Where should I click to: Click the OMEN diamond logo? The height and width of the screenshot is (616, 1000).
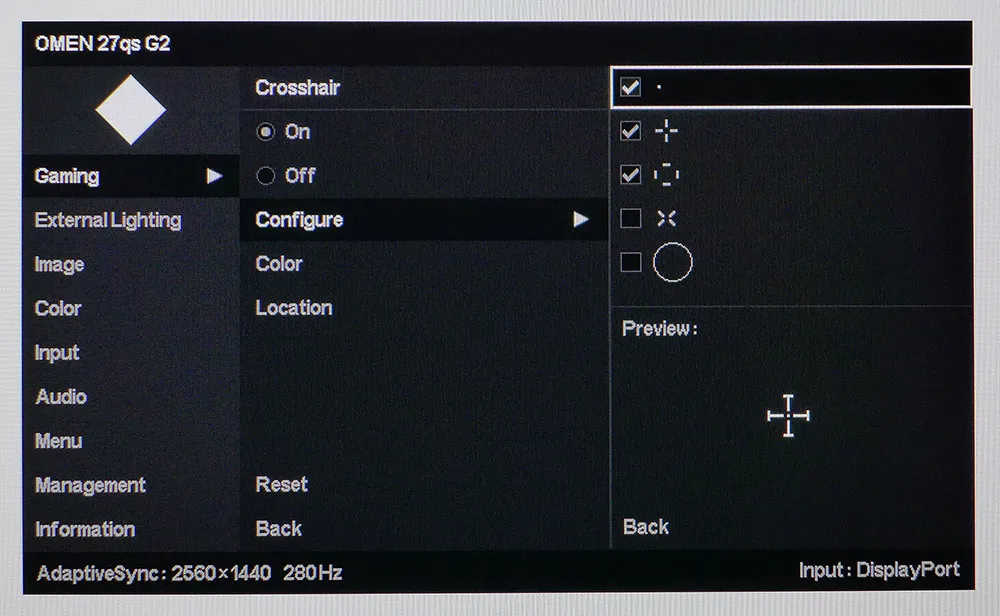(131, 110)
